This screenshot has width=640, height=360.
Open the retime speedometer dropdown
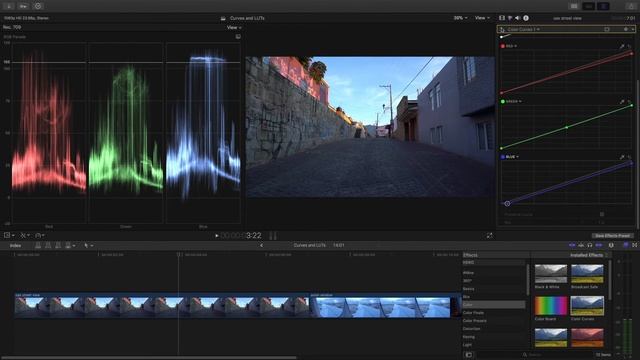tap(40, 236)
